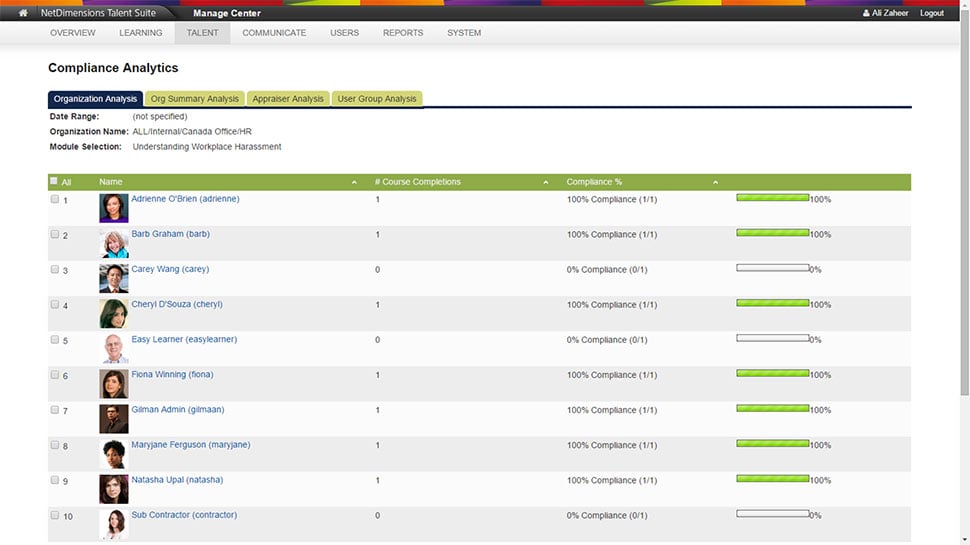Click Gilman Admin's photo thumbnail
This screenshot has width=970, height=545.
pyautogui.click(x=114, y=419)
